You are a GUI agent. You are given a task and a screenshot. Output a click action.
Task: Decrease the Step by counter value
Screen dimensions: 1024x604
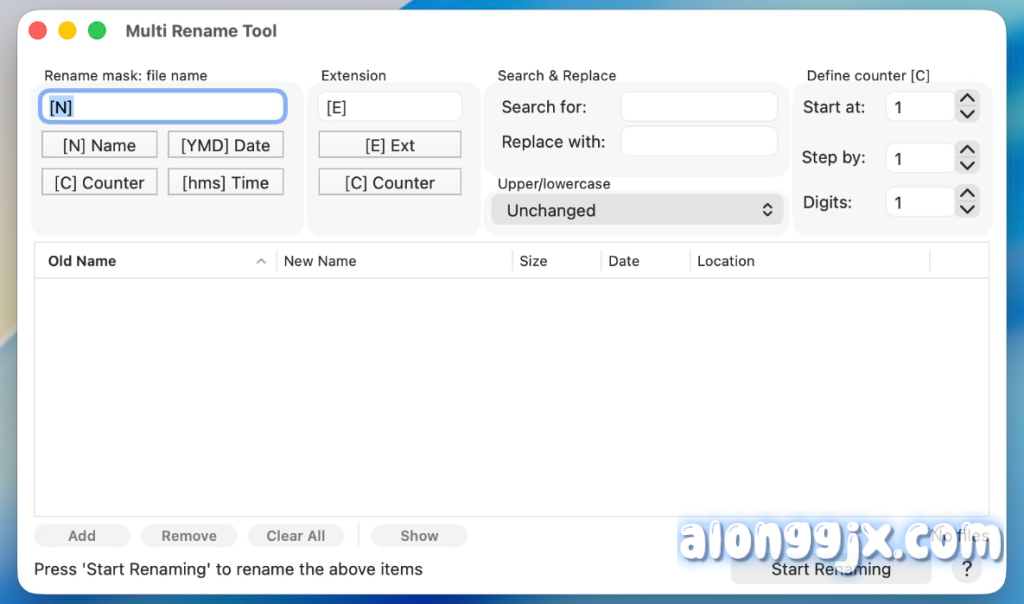click(x=966, y=165)
